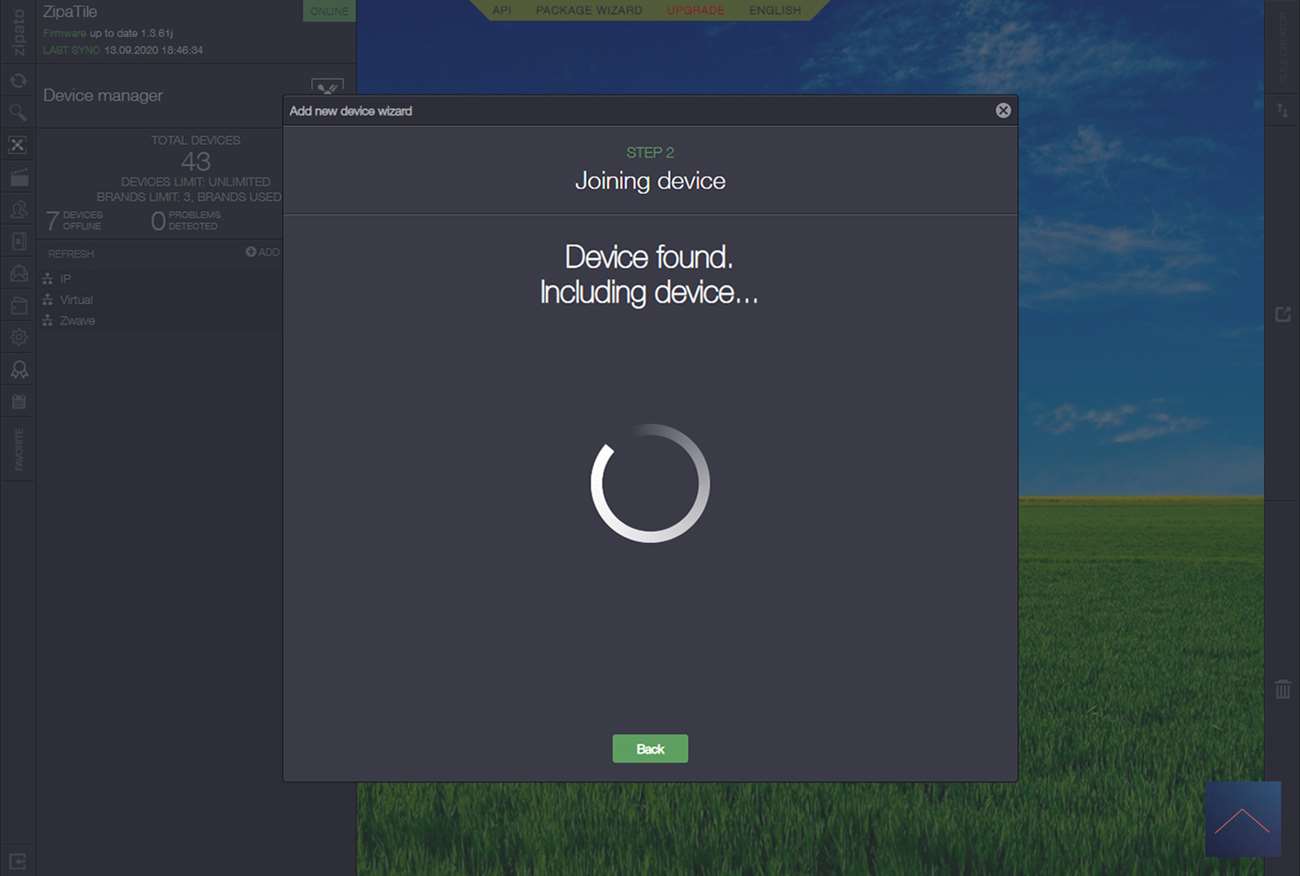Click the up-arrow tile at the bottom right
Image resolution: width=1300 pixels, height=876 pixels.
pos(1243,819)
